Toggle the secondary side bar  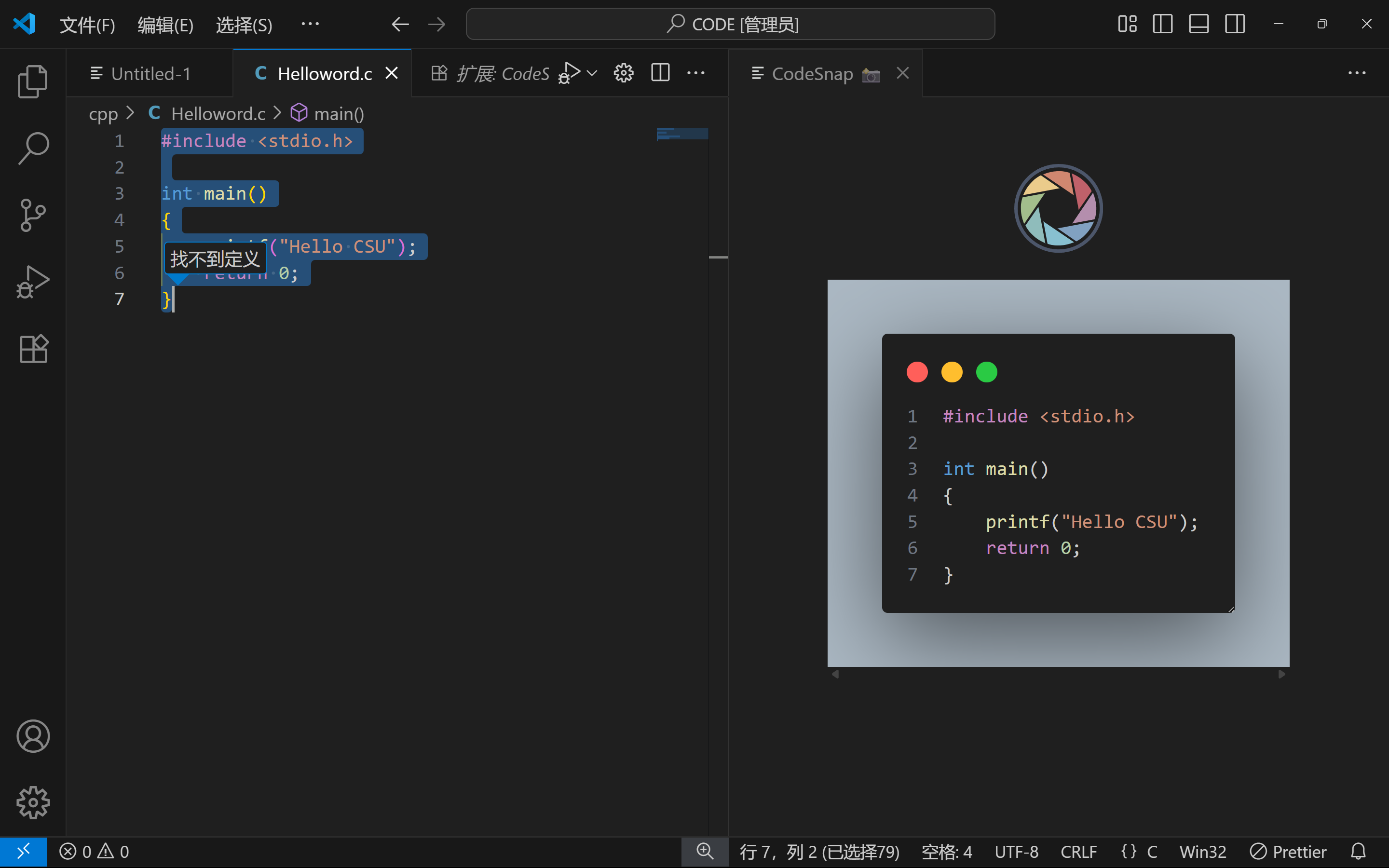tap(1235, 24)
